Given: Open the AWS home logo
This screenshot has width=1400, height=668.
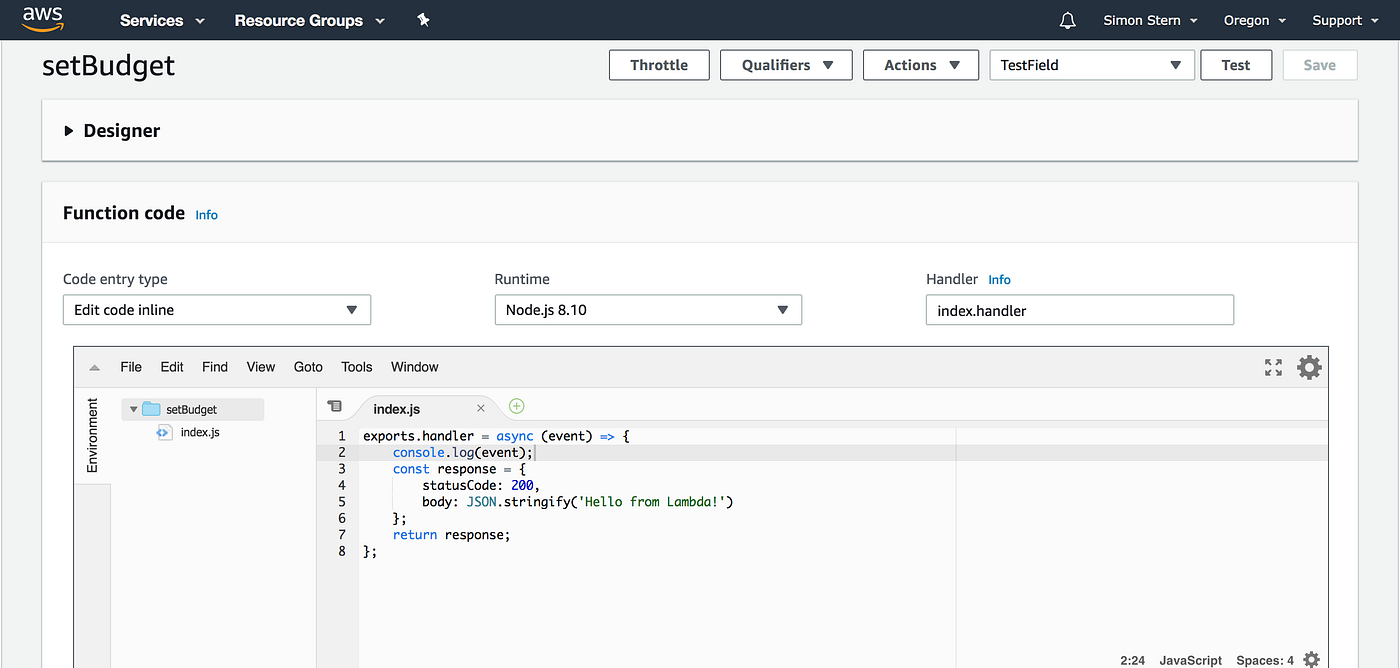Looking at the screenshot, I should [42, 18].
